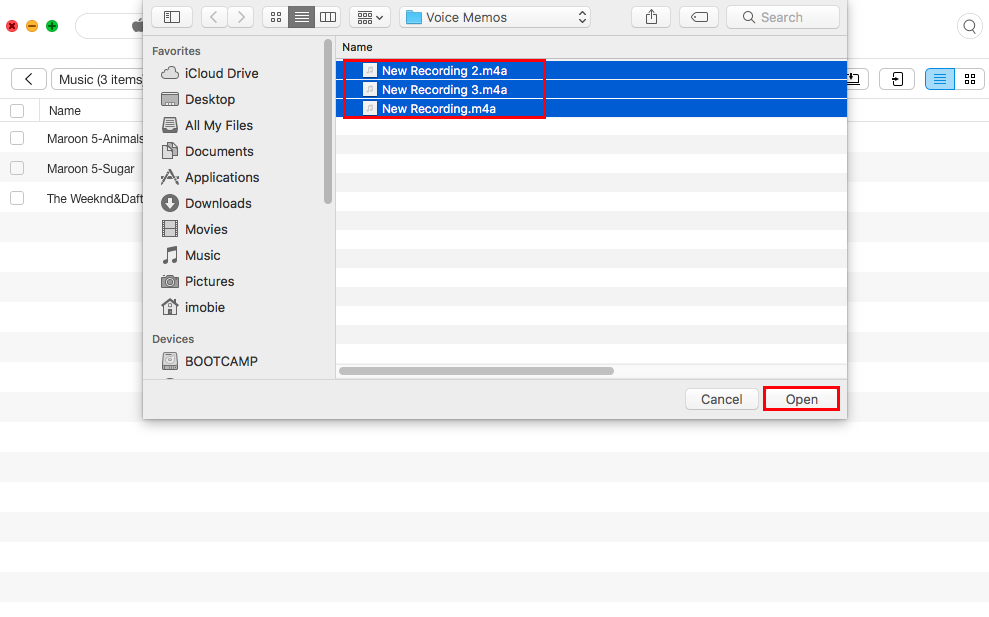
Task: Go back in the file dialog
Action: pyautogui.click(x=214, y=17)
